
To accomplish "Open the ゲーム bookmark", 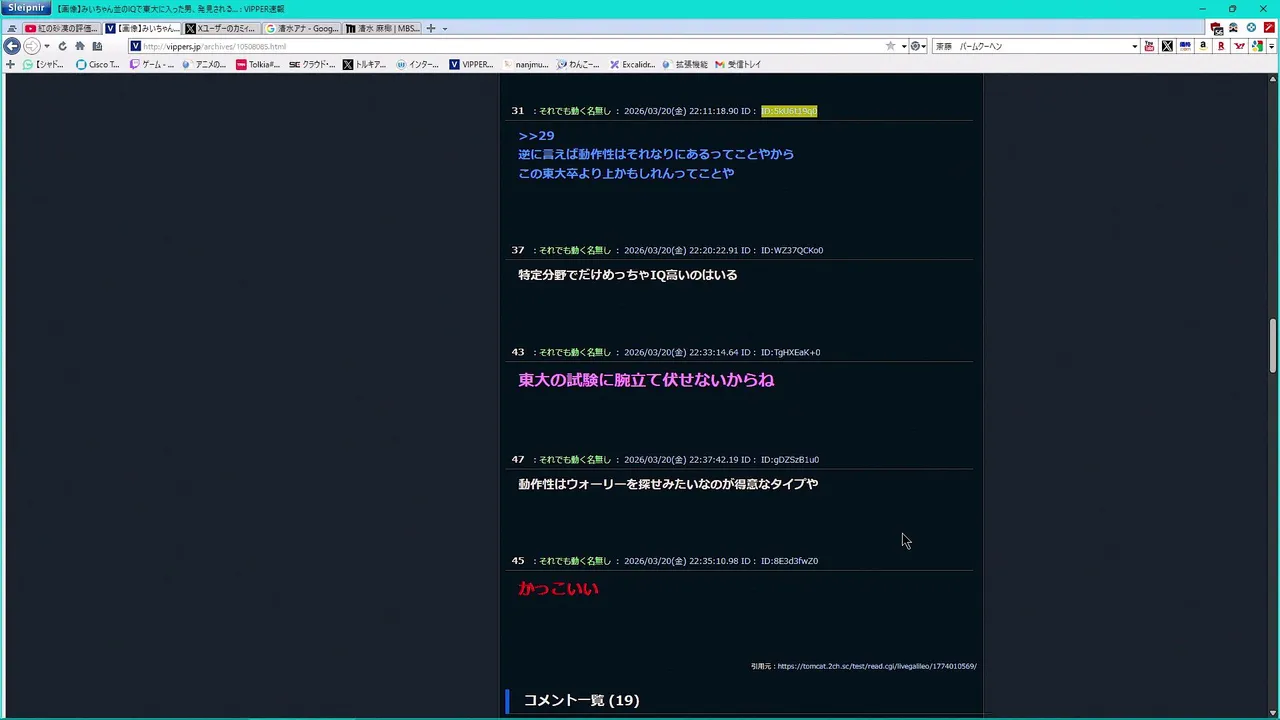I will [x=152, y=64].
